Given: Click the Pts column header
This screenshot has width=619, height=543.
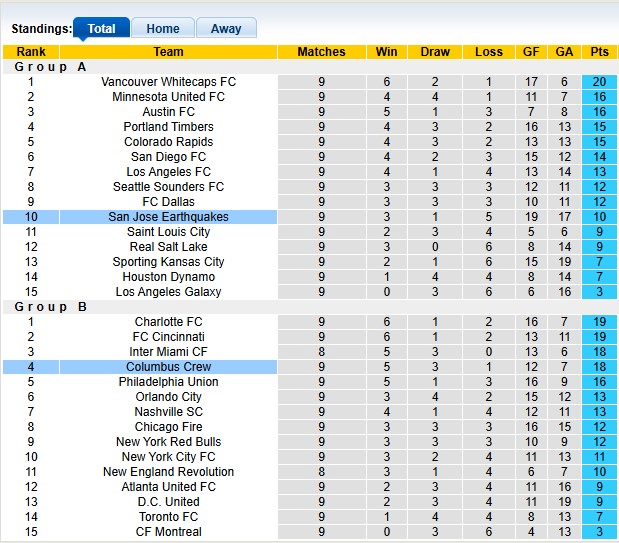Looking at the screenshot, I should click(600, 52).
